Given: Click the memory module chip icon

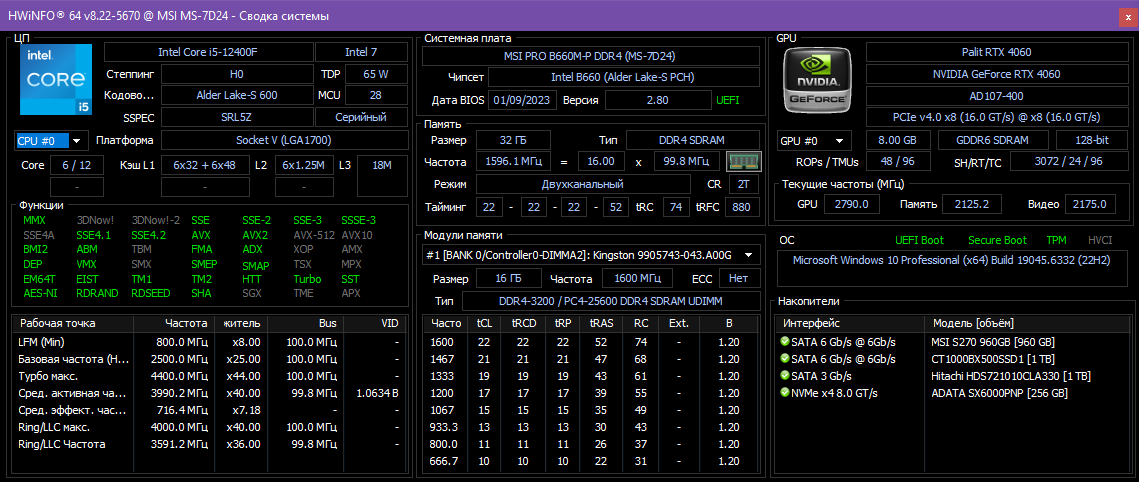Looking at the screenshot, I should [x=743, y=161].
